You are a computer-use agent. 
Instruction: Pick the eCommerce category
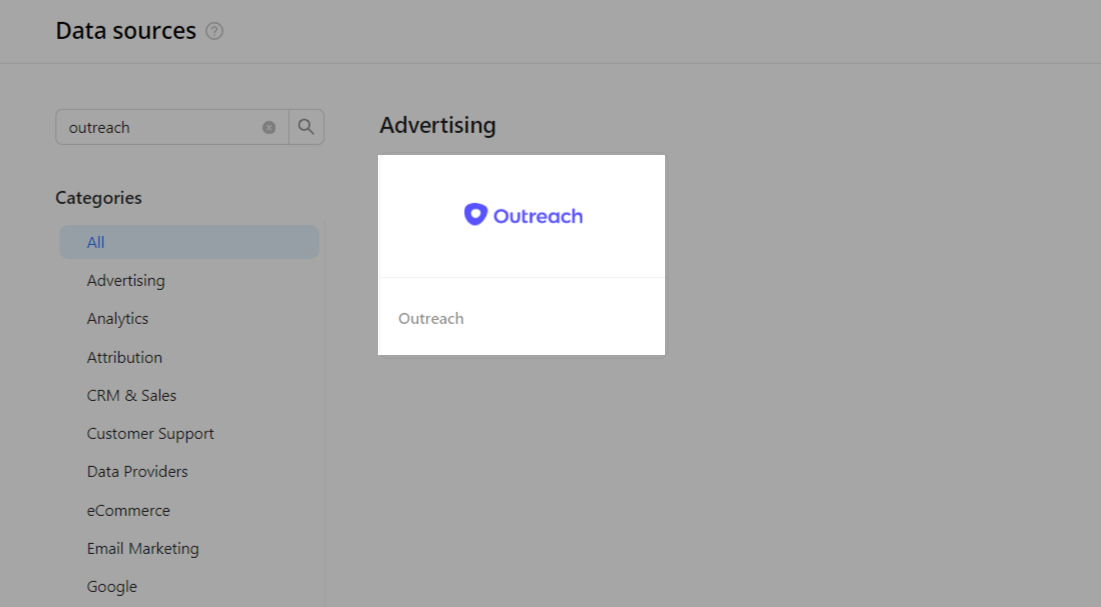[x=128, y=511]
